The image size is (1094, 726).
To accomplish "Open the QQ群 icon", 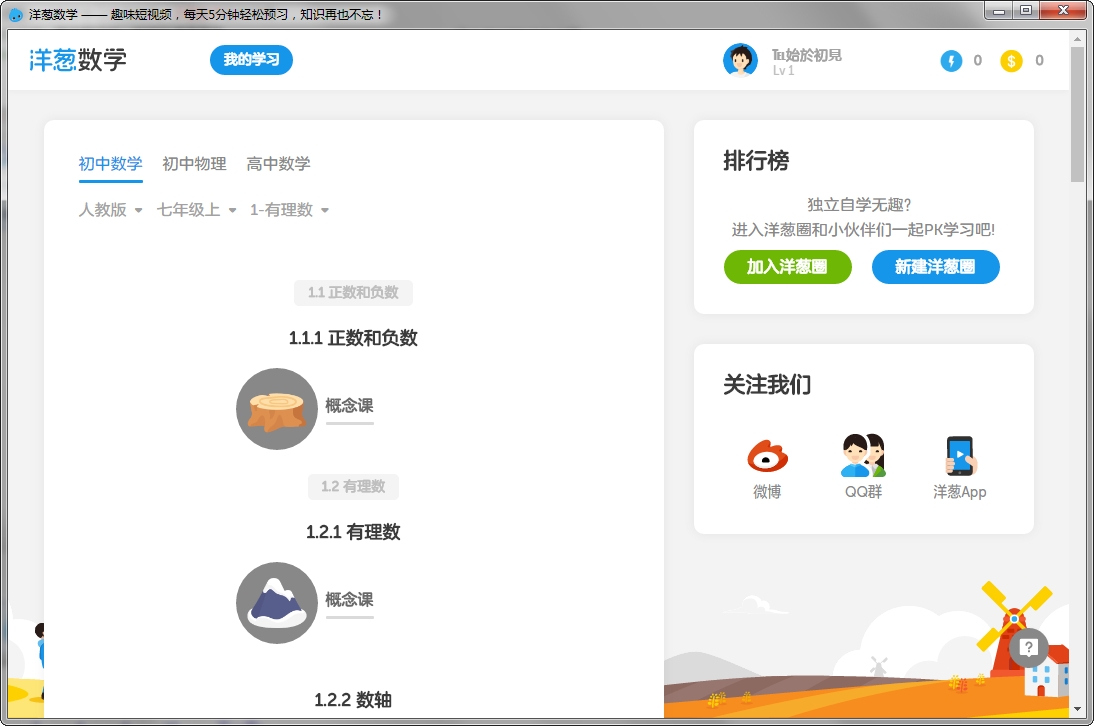I will (x=863, y=456).
